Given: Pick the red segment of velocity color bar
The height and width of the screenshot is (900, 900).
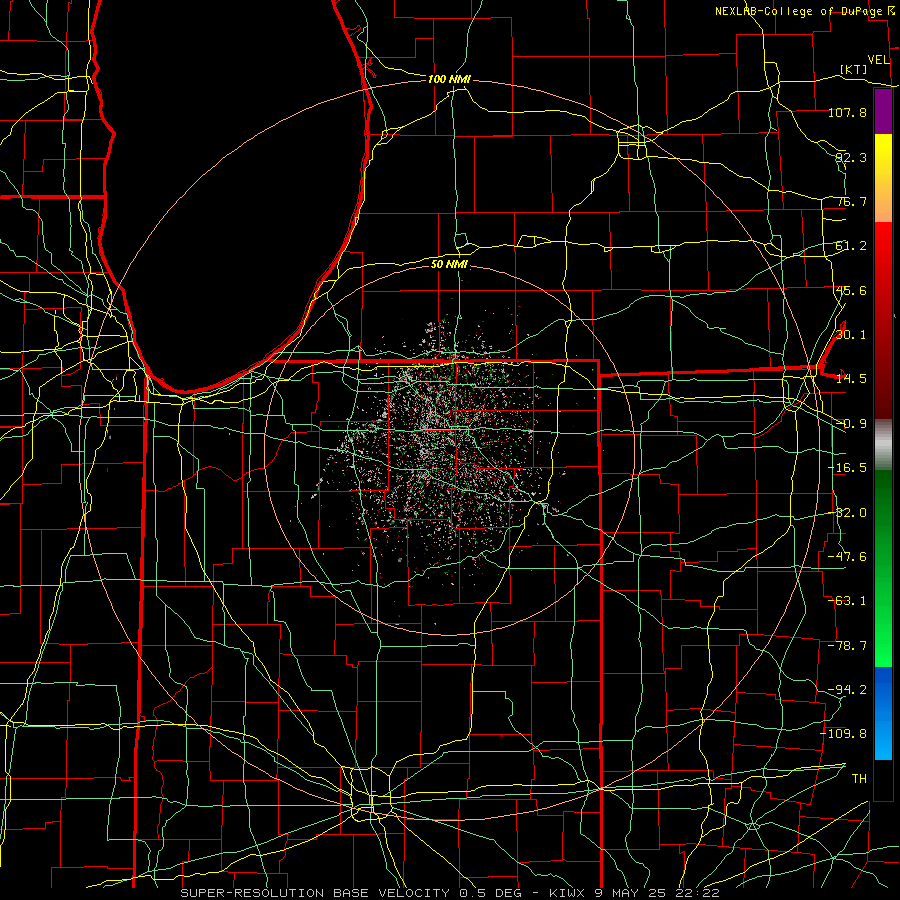Looking at the screenshot, I should [x=883, y=320].
